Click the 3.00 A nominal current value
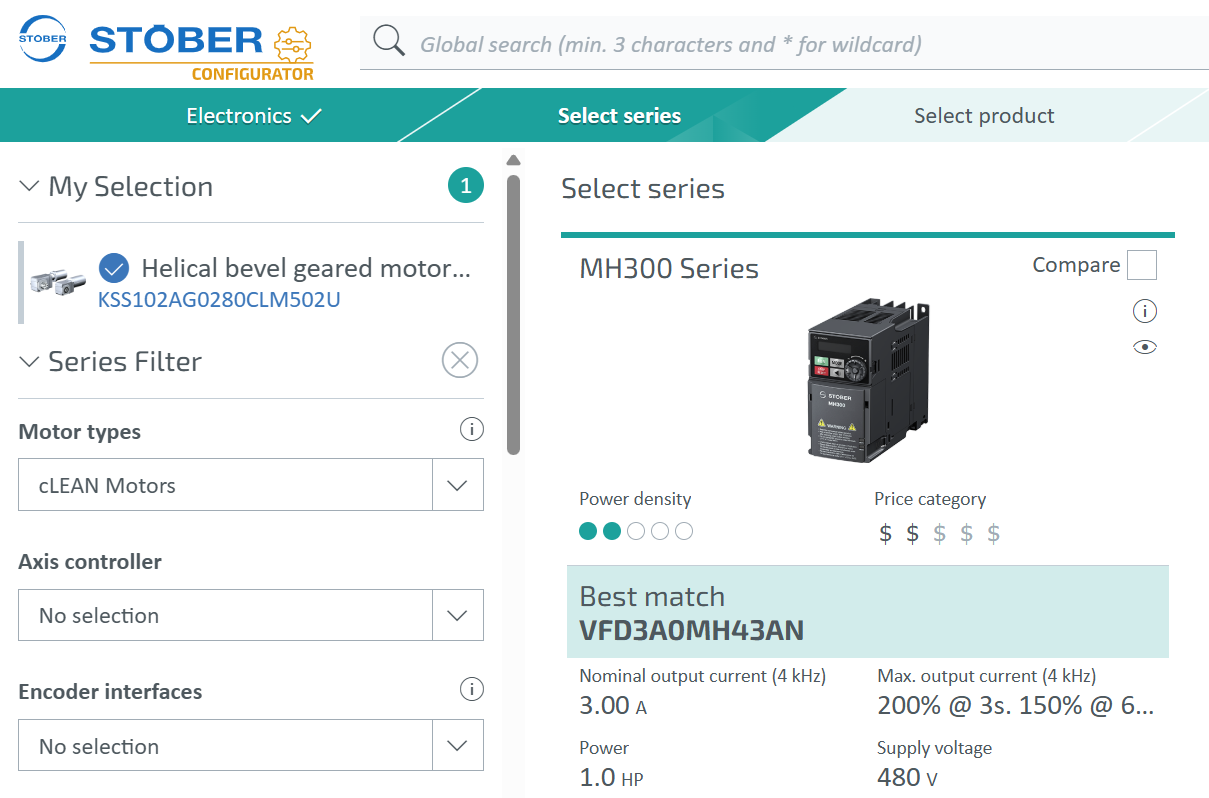The height and width of the screenshot is (798, 1209). 613,705
